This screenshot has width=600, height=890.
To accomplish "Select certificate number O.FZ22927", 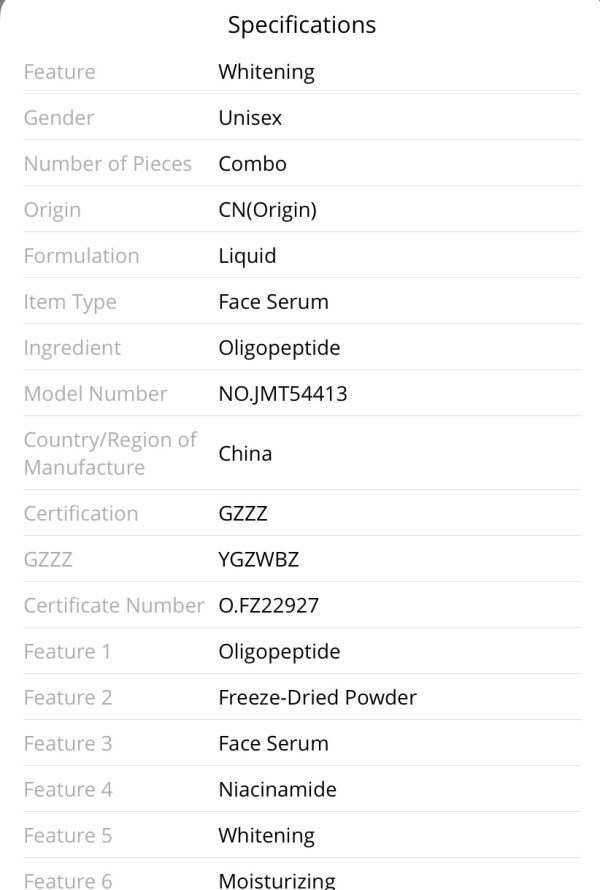I will coord(268,606).
